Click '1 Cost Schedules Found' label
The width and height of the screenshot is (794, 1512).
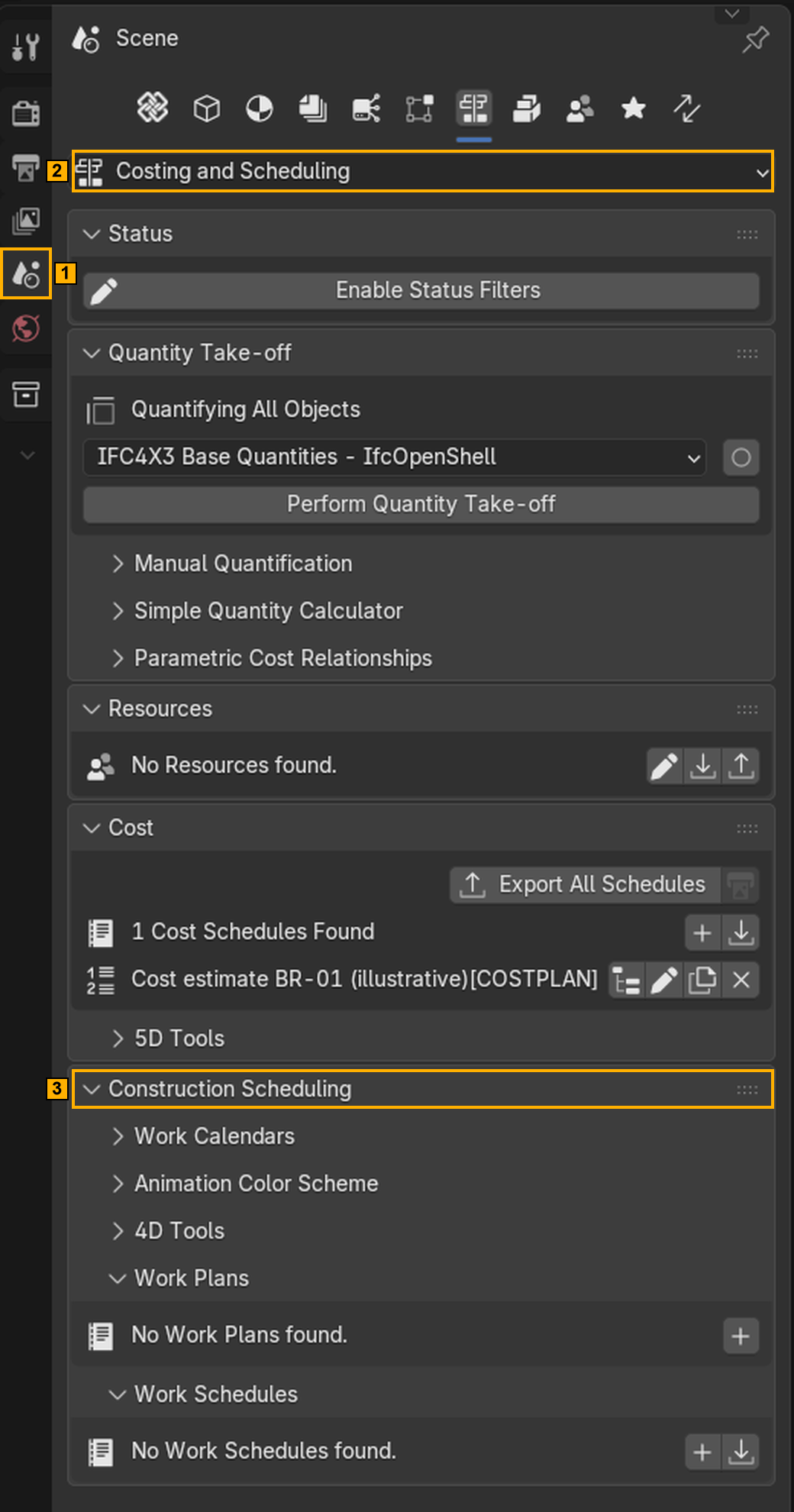tap(253, 932)
